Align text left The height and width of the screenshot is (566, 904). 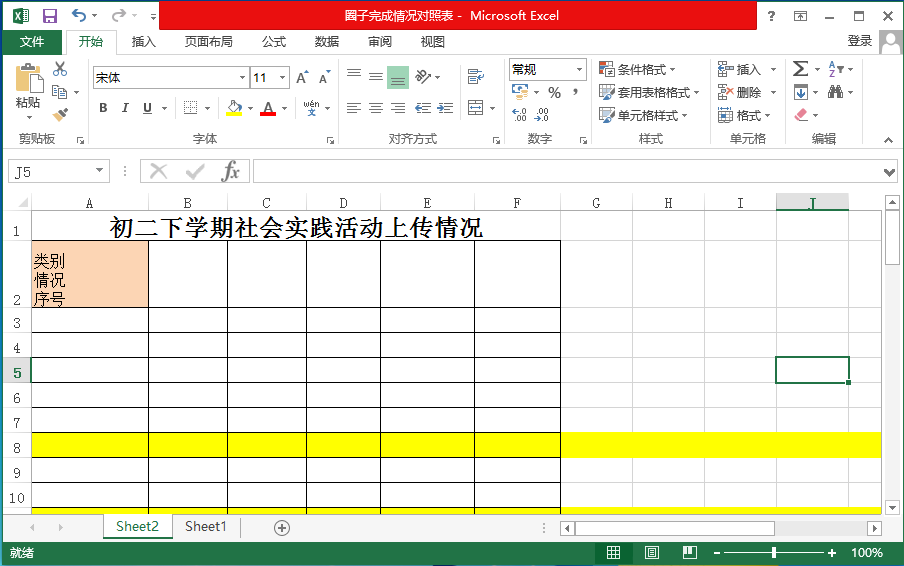point(354,108)
